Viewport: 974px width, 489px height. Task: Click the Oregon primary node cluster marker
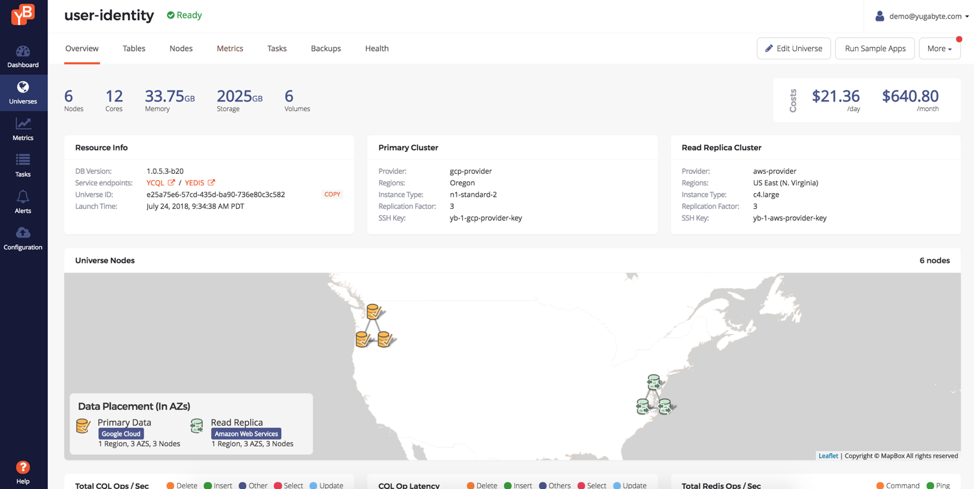pos(374,327)
